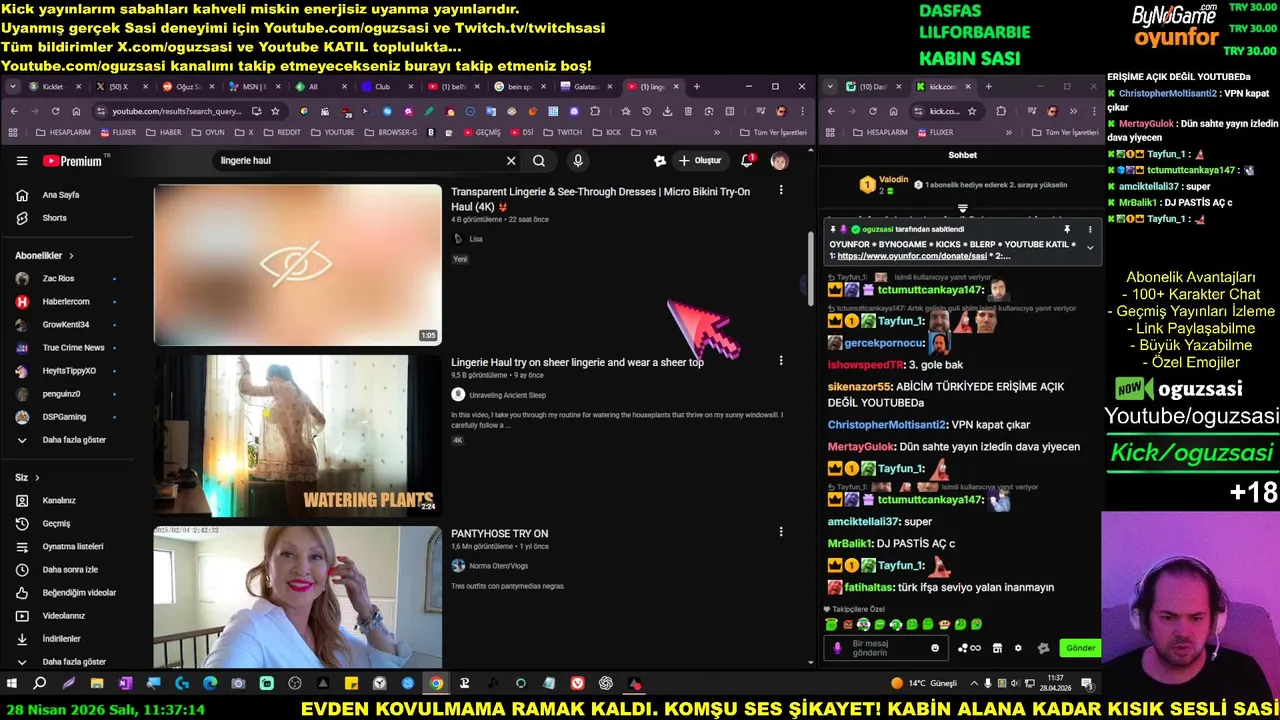Screen dimensions: 1280x720
Task: Open a new tab in YouTube window
Action: pyautogui.click(x=697, y=86)
